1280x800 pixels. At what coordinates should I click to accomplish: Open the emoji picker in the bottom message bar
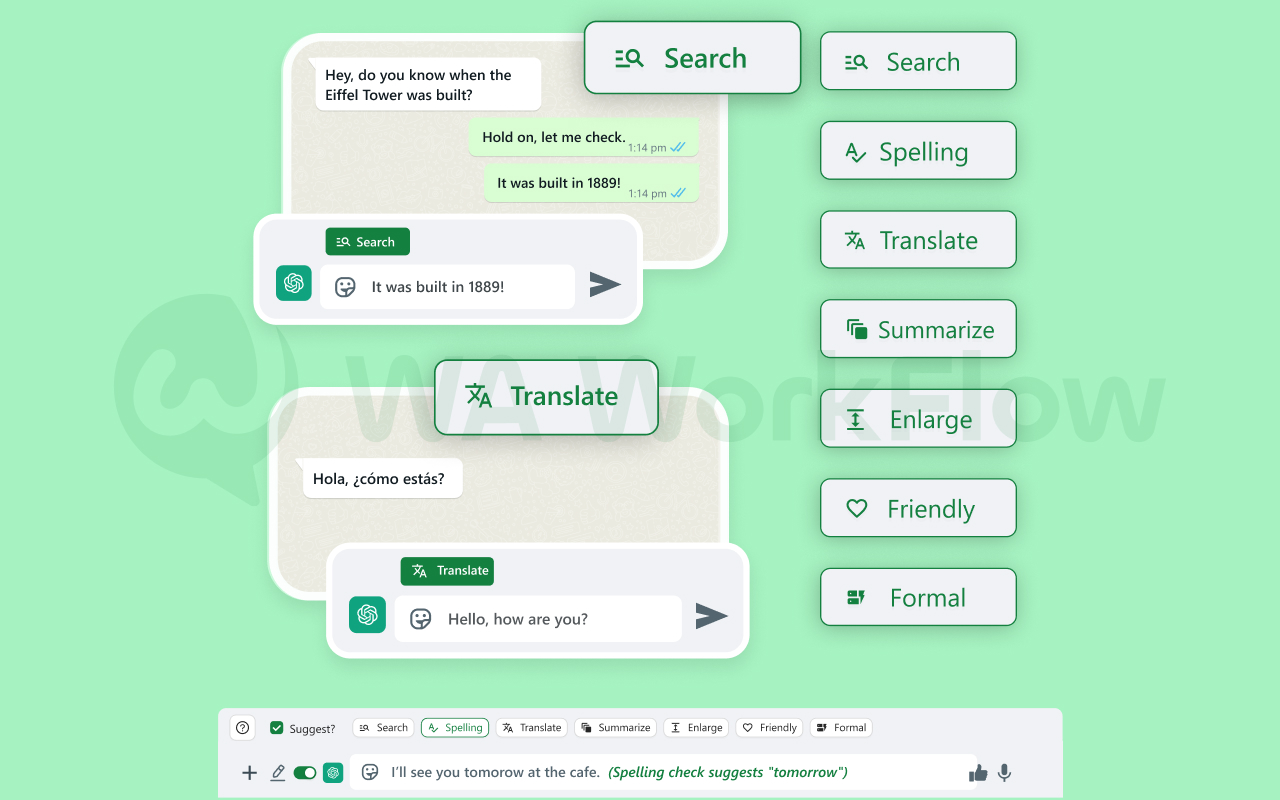coord(370,772)
